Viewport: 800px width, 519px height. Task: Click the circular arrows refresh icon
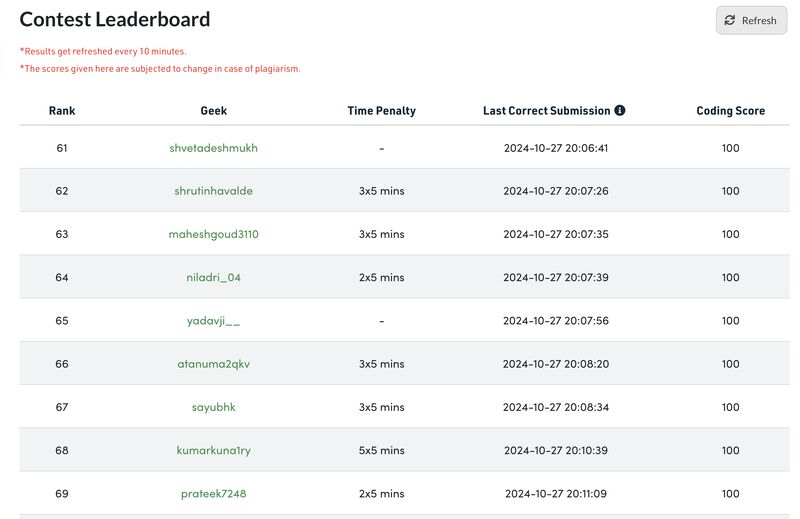(x=730, y=20)
